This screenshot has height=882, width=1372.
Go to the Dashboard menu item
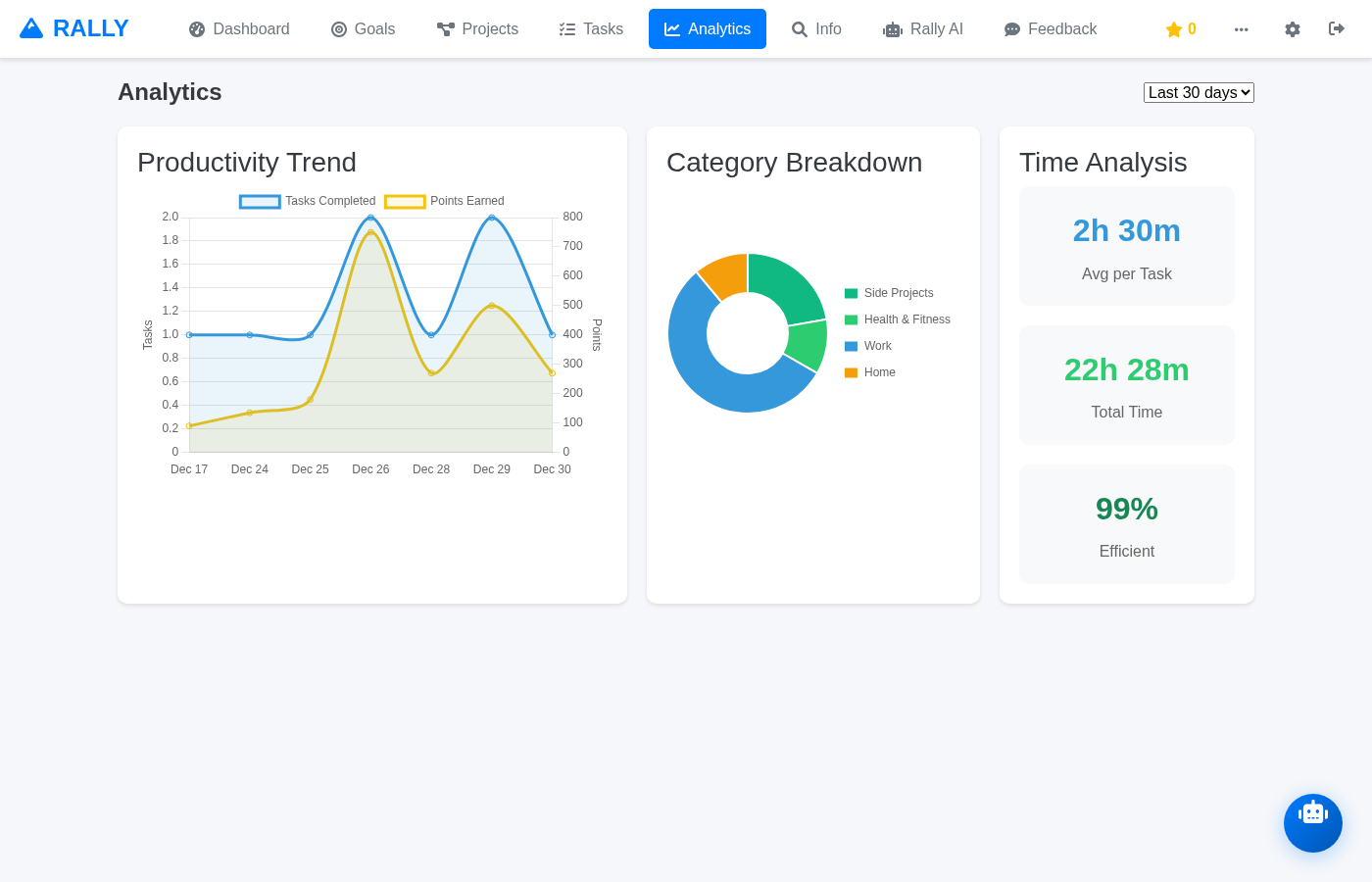click(239, 29)
